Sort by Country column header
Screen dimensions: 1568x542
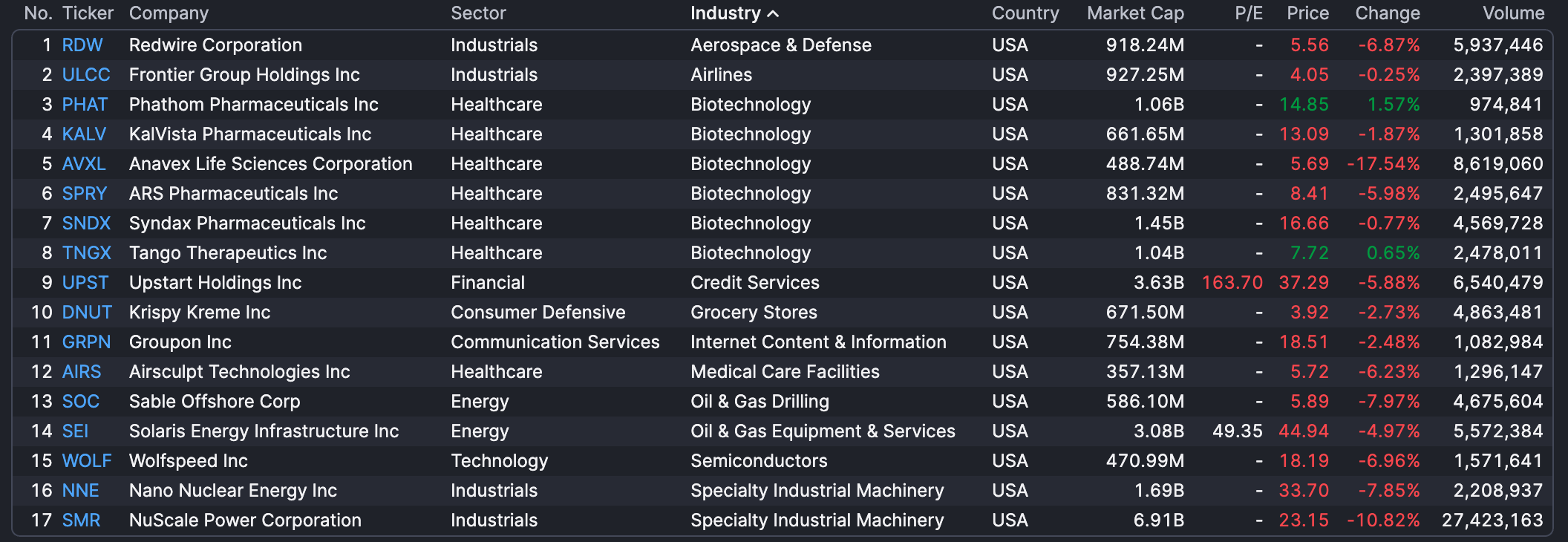(x=1025, y=13)
